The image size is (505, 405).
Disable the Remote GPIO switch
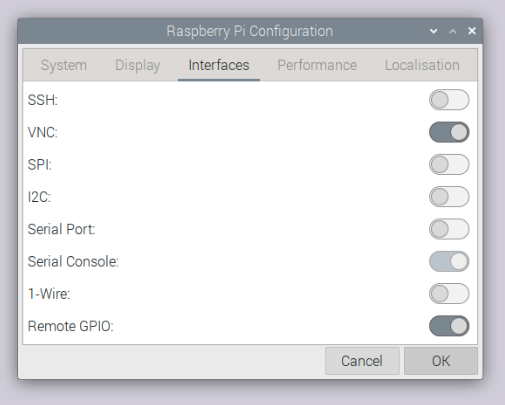coord(449,326)
